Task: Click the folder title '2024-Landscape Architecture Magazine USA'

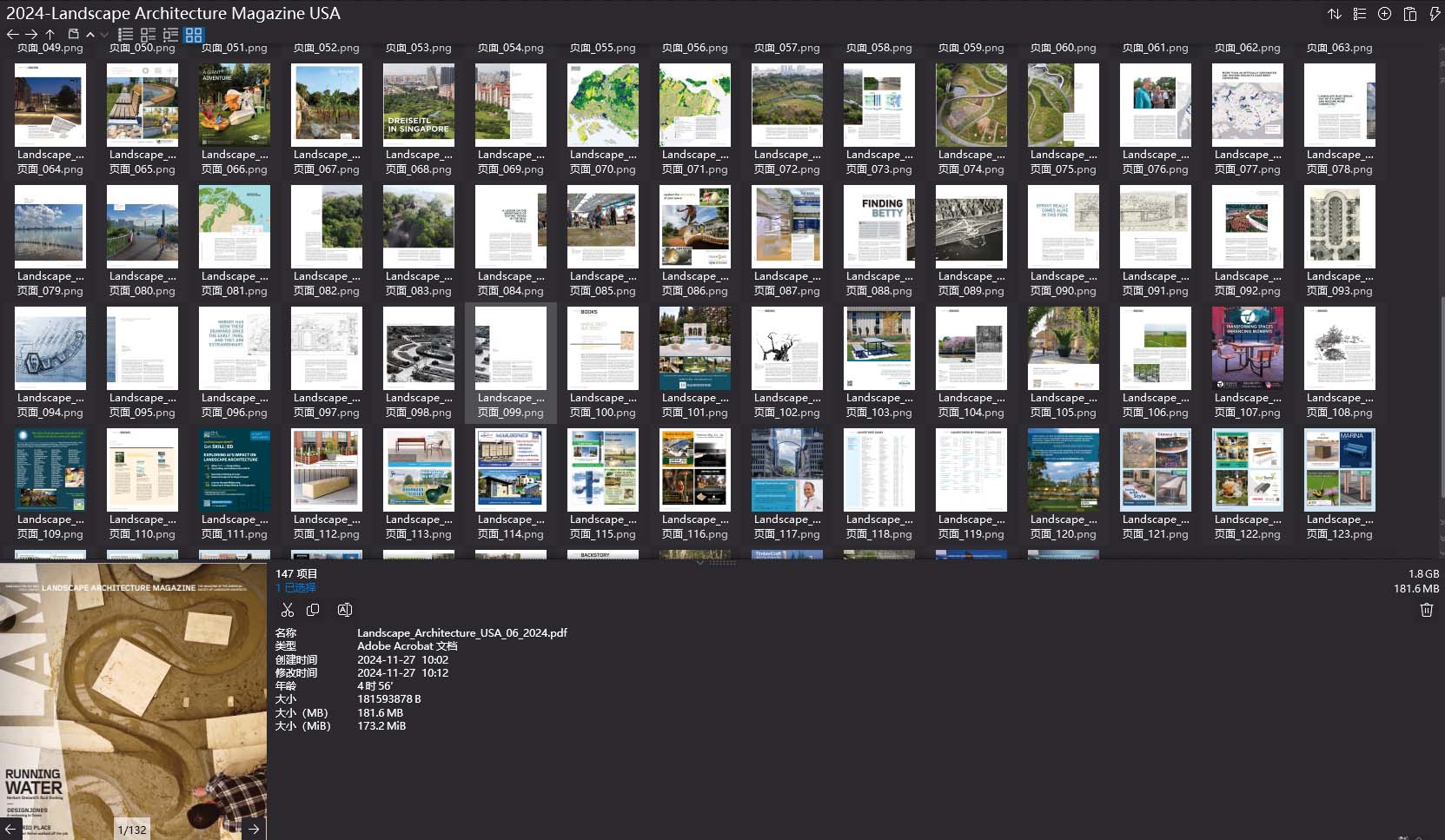Action: 173,13
